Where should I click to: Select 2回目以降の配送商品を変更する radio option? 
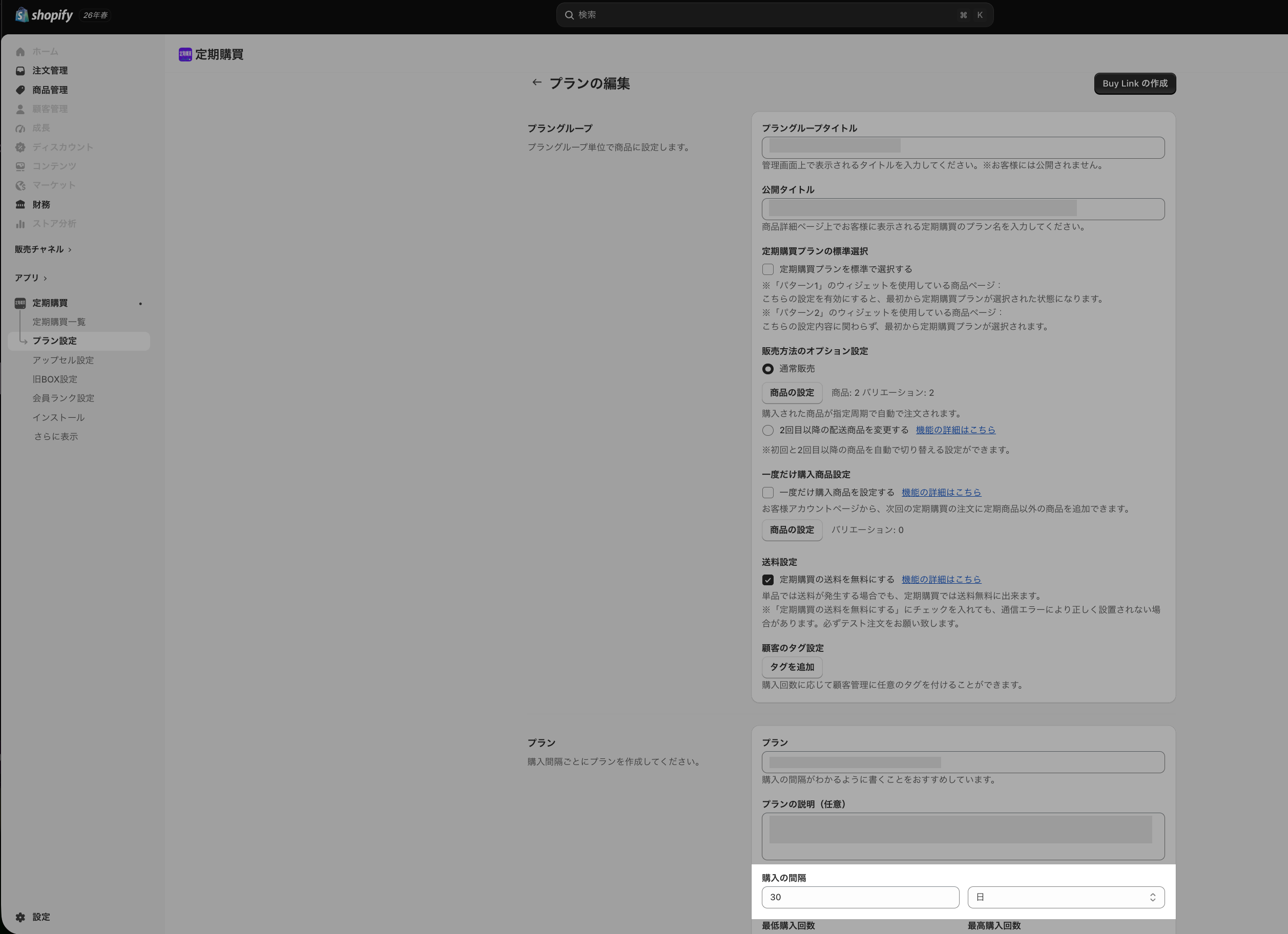pyautogui.click(x=768, y=430)
